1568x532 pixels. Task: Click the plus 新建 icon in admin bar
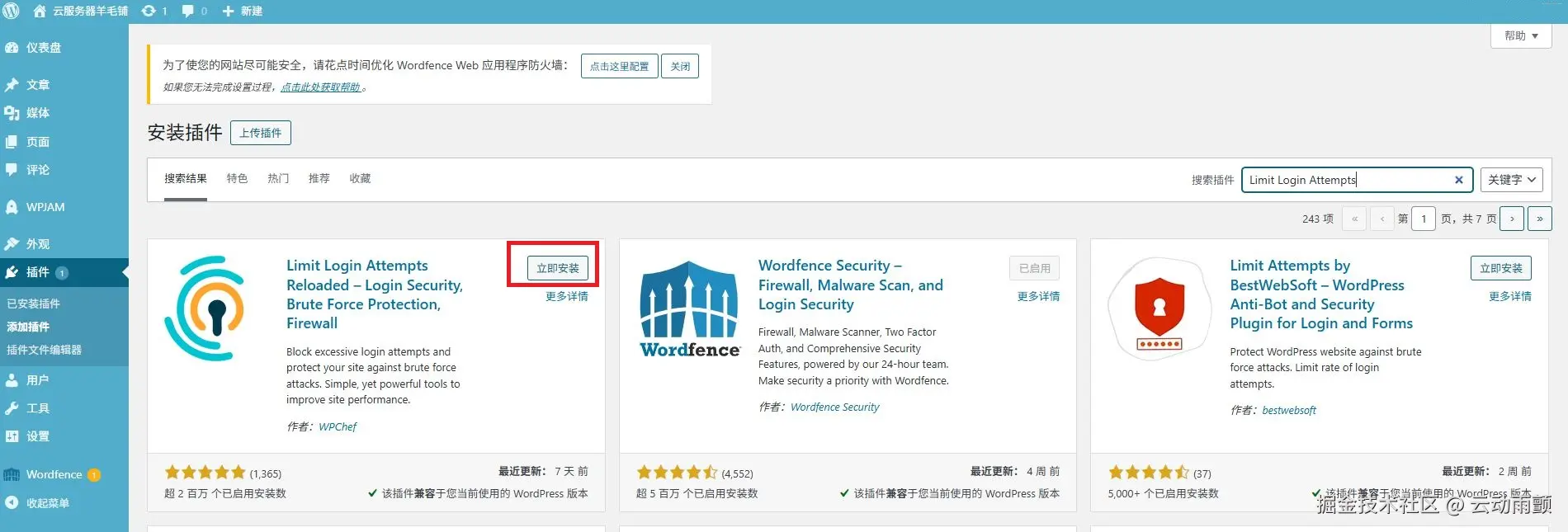[229, 11]
